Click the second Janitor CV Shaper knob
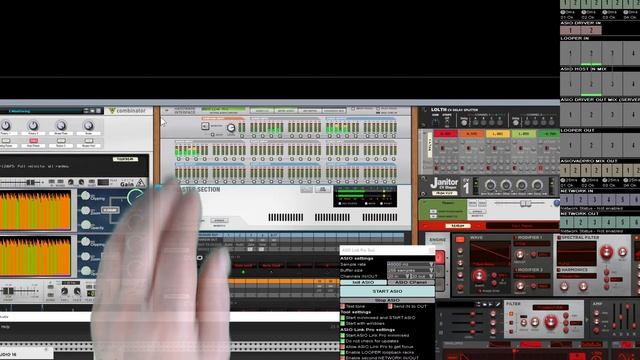640x360 pixels. (x=506, y=186)
